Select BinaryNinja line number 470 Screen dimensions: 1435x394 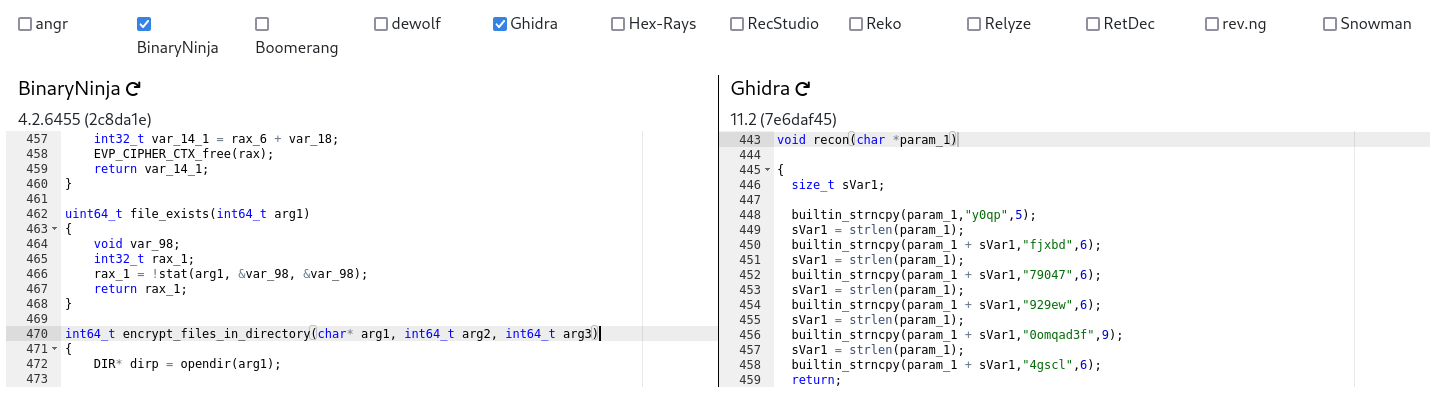(x=36, y=334)
